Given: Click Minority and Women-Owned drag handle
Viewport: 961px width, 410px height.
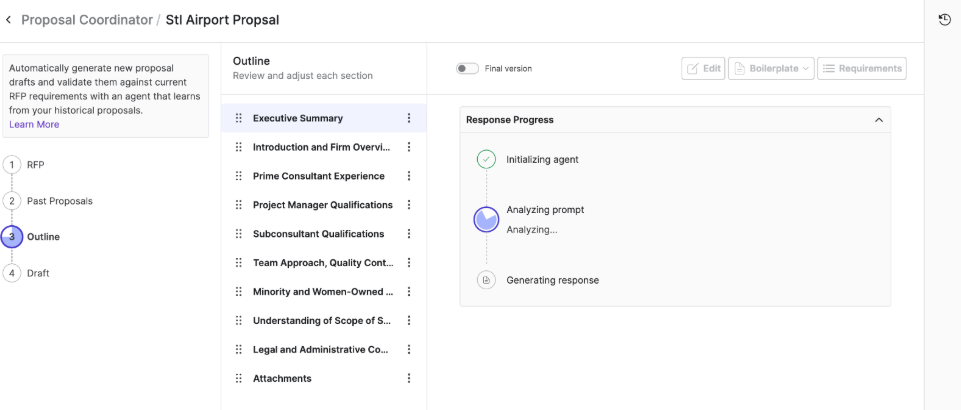Looking at the screenshot, I should click(239, 292).
